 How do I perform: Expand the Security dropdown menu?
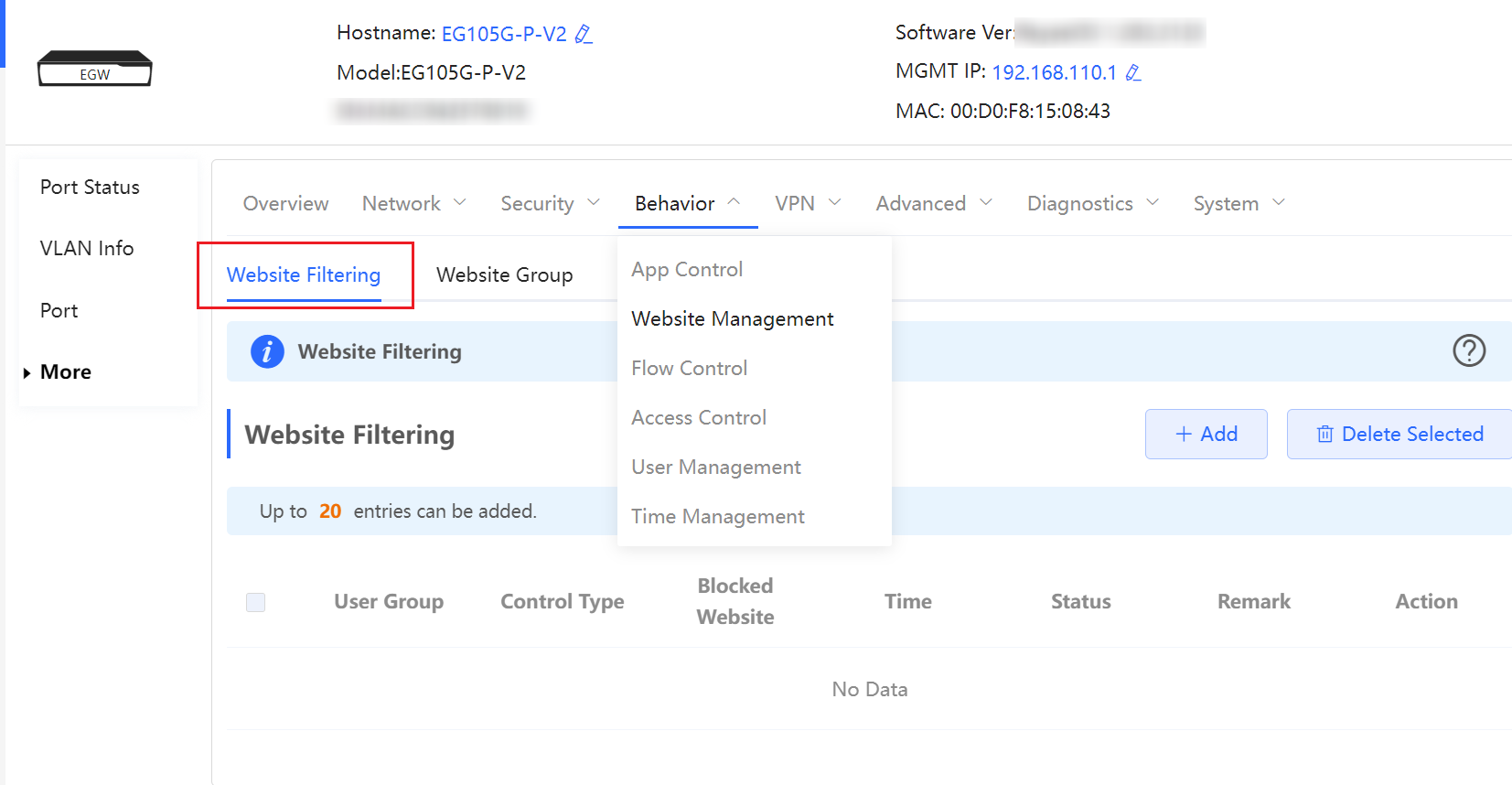click(549, 203)
